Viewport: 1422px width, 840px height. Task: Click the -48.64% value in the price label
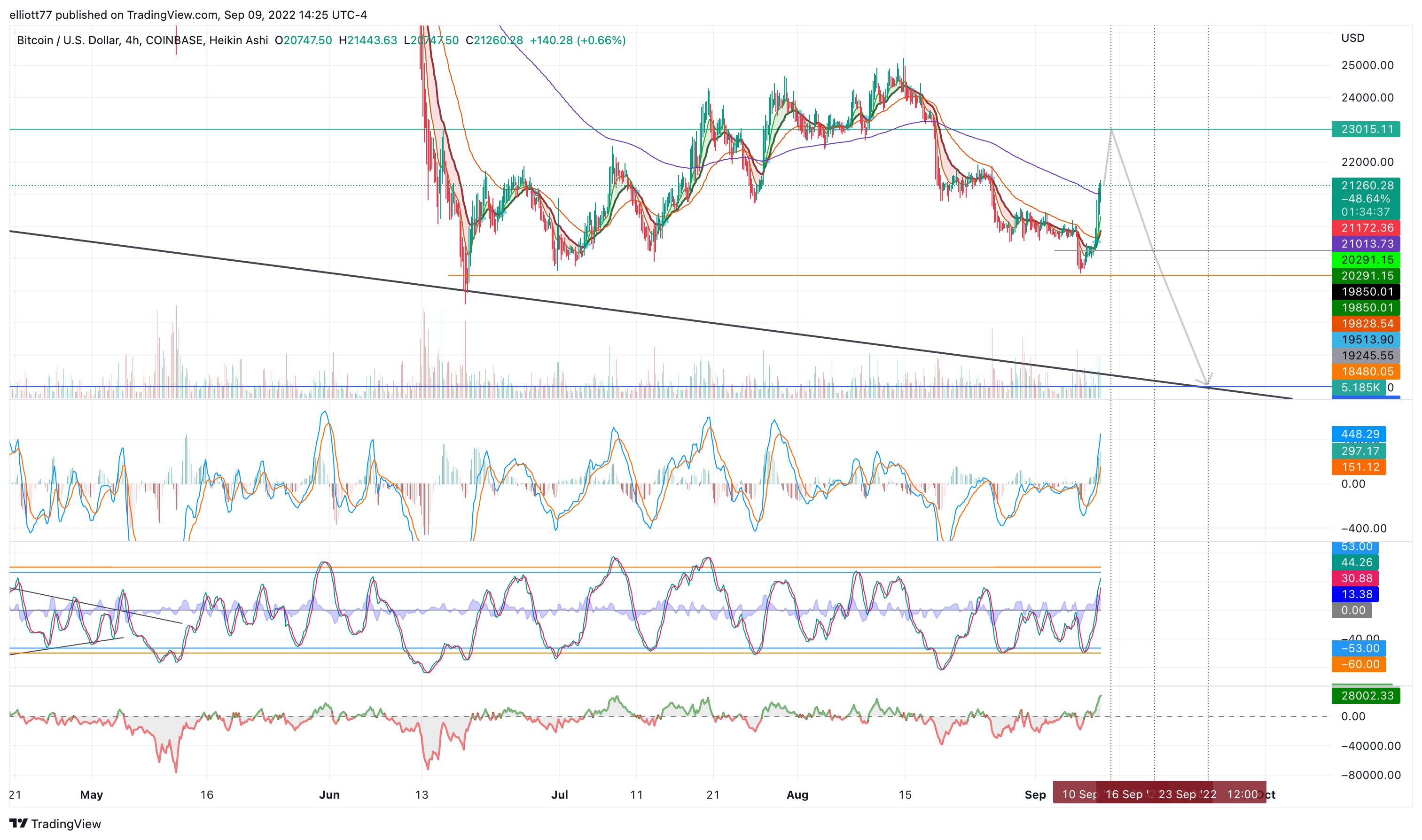[x=1366, y=199]
